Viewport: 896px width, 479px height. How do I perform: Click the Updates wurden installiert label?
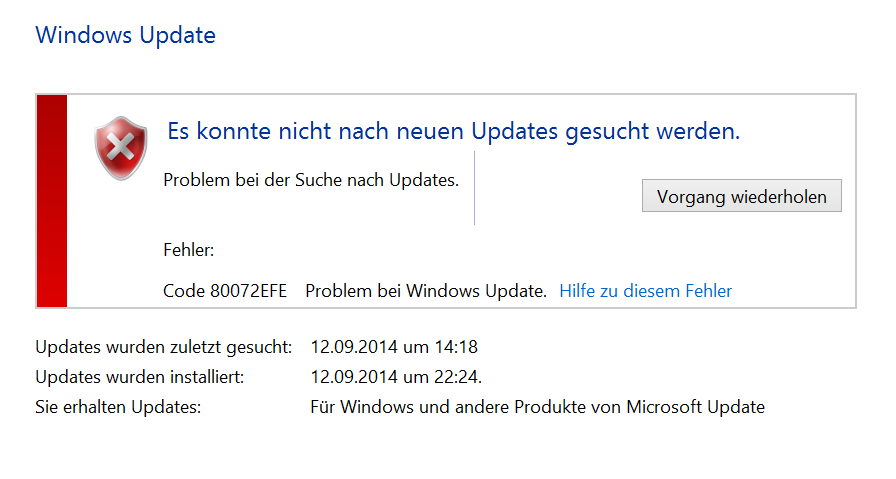(x=139, y=377)
